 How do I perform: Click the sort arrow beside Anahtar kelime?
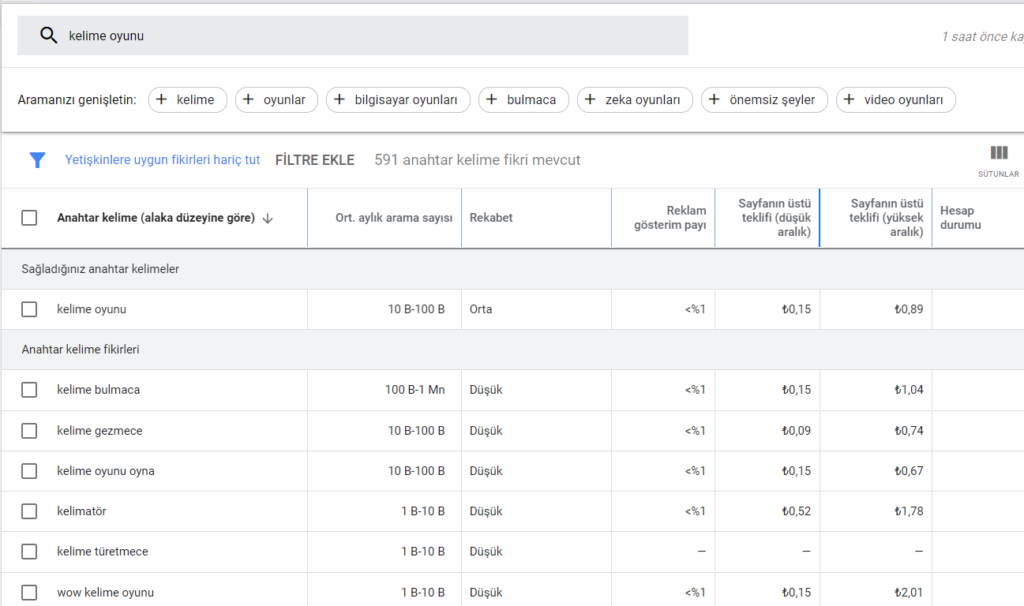pos(268,218)
